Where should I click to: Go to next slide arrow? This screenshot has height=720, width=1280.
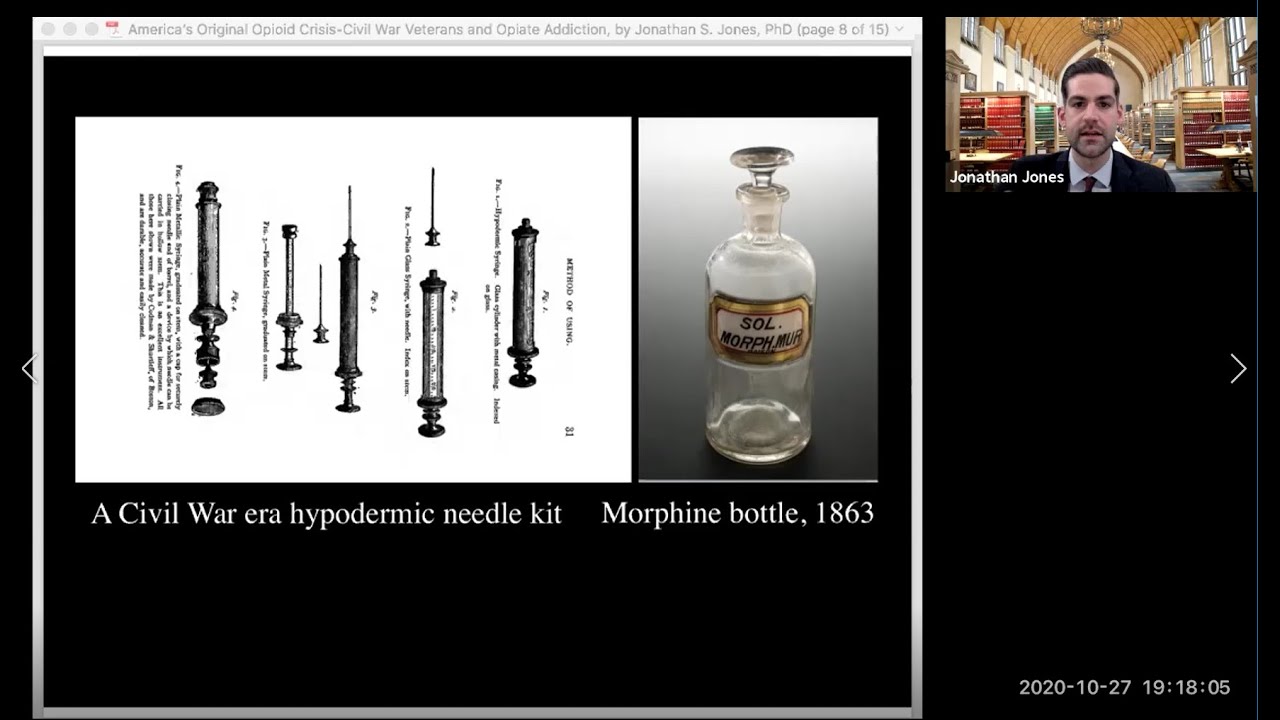[x=1238, y=369]
